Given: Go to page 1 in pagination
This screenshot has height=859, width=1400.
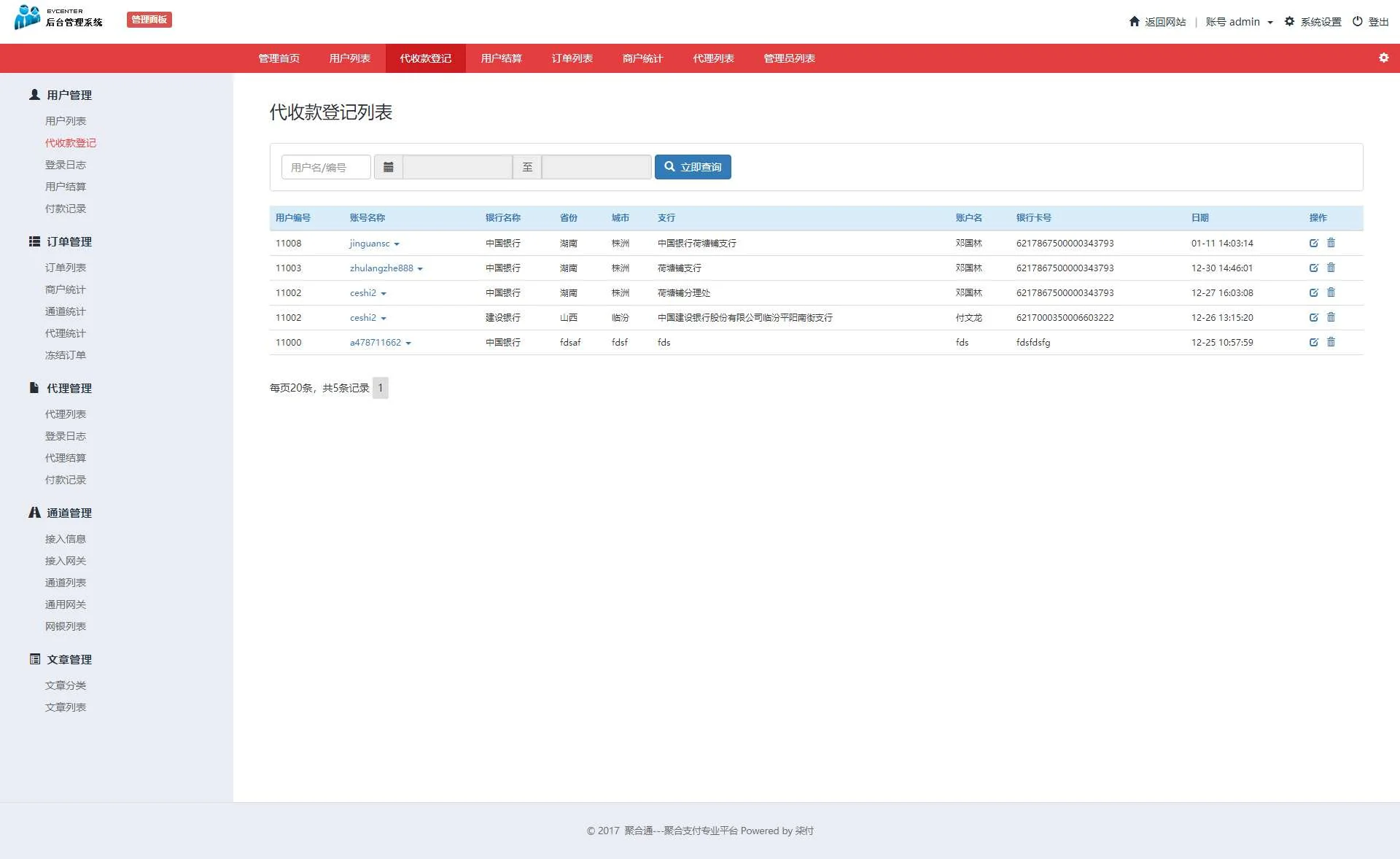Looking at the screenshot, I should point(380,388).
